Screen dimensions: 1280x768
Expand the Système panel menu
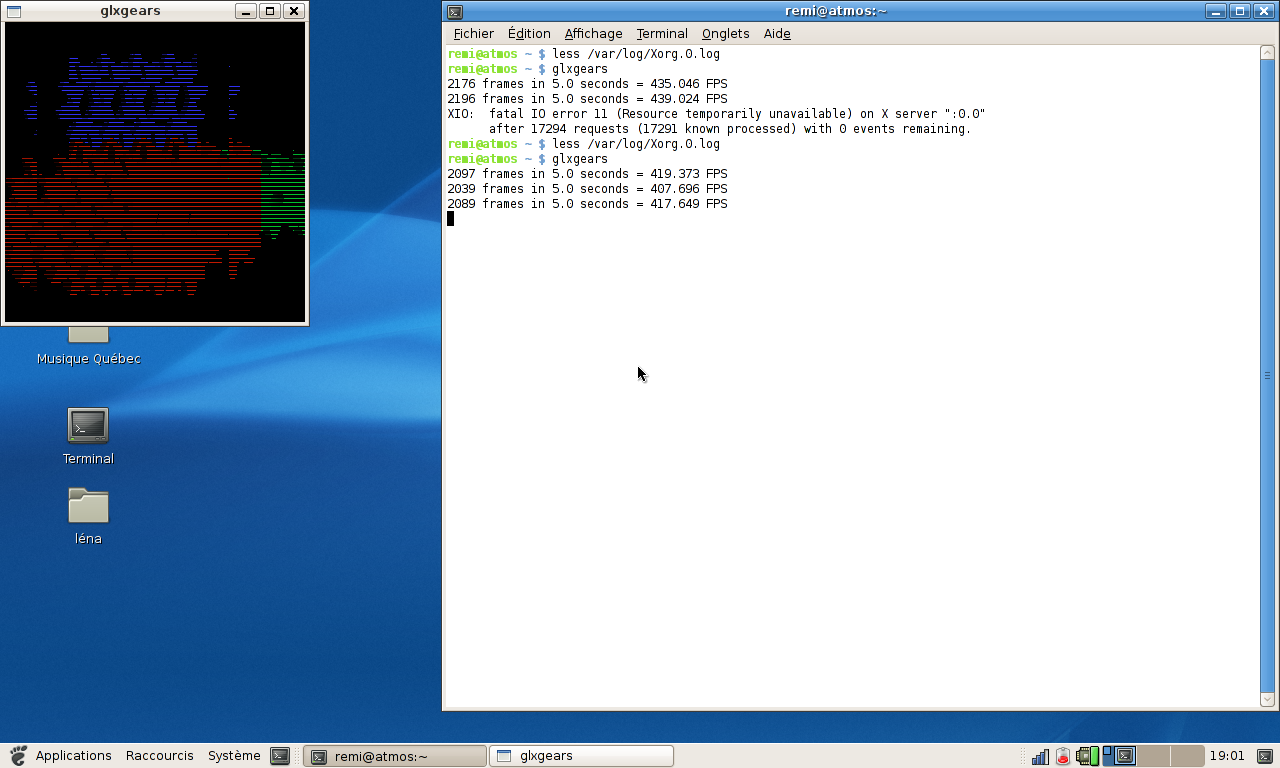click(x=234, y=756)
